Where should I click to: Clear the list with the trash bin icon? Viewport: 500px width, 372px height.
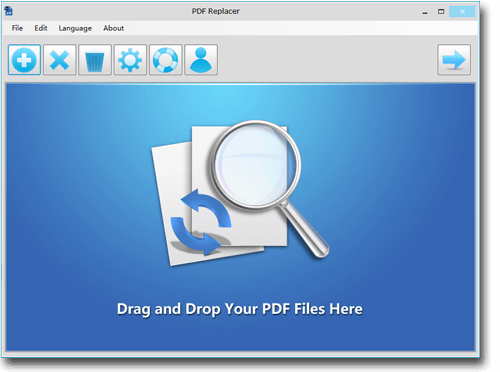point(95,60)
